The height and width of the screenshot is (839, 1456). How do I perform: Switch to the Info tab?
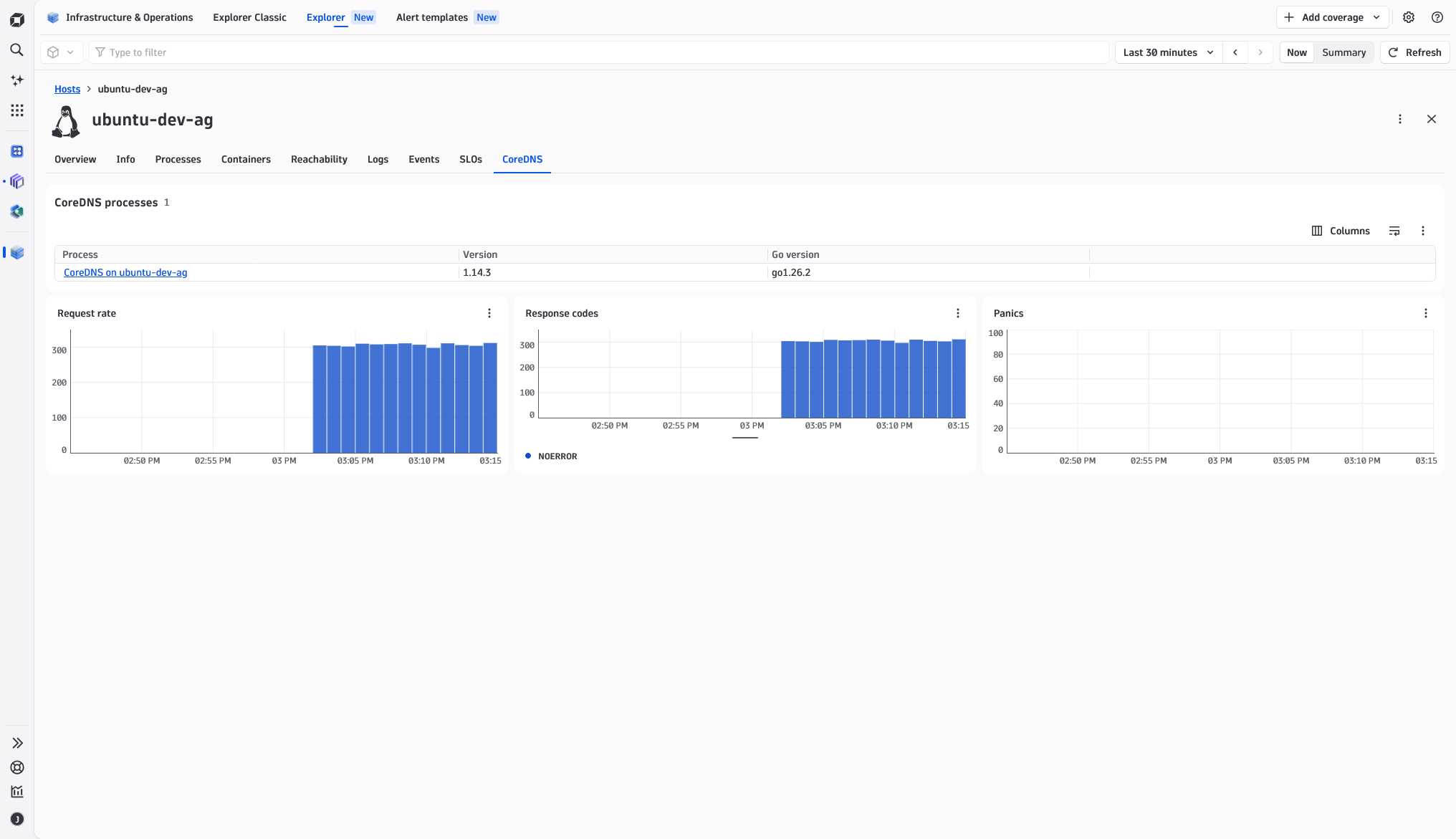pyautogui.click(x=125, y=159)
